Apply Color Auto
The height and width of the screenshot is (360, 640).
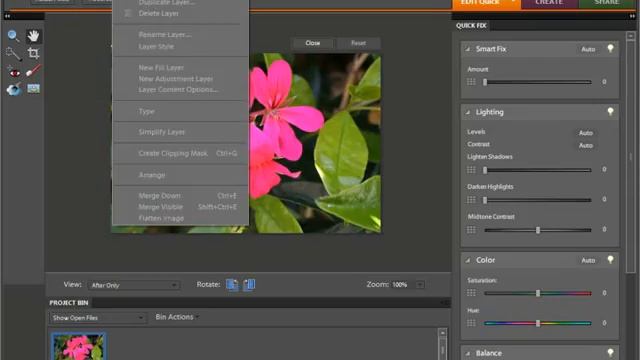[x=588, y=260]
